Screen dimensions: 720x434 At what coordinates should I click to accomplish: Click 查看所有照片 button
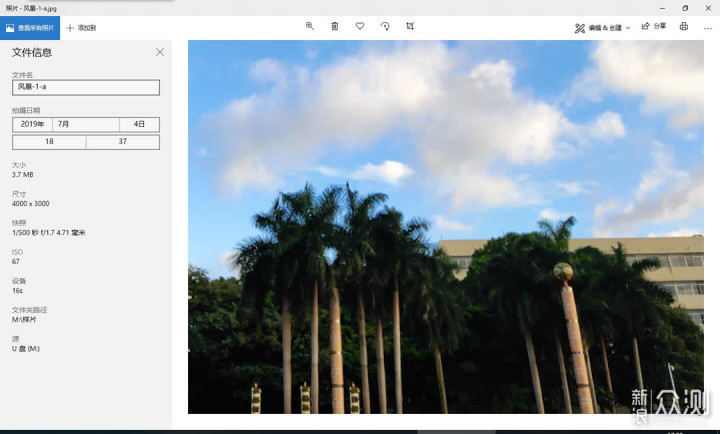click(30, 27)
